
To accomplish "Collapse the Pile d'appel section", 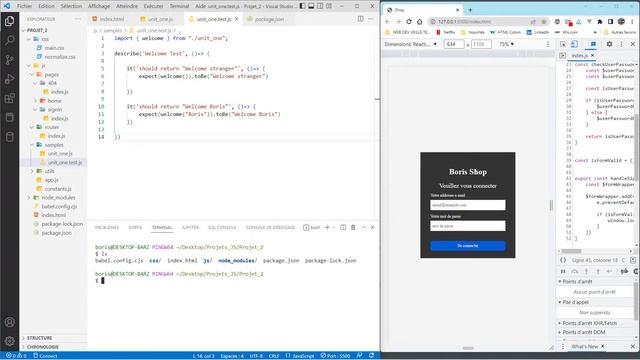I will (x=575, y=302).
